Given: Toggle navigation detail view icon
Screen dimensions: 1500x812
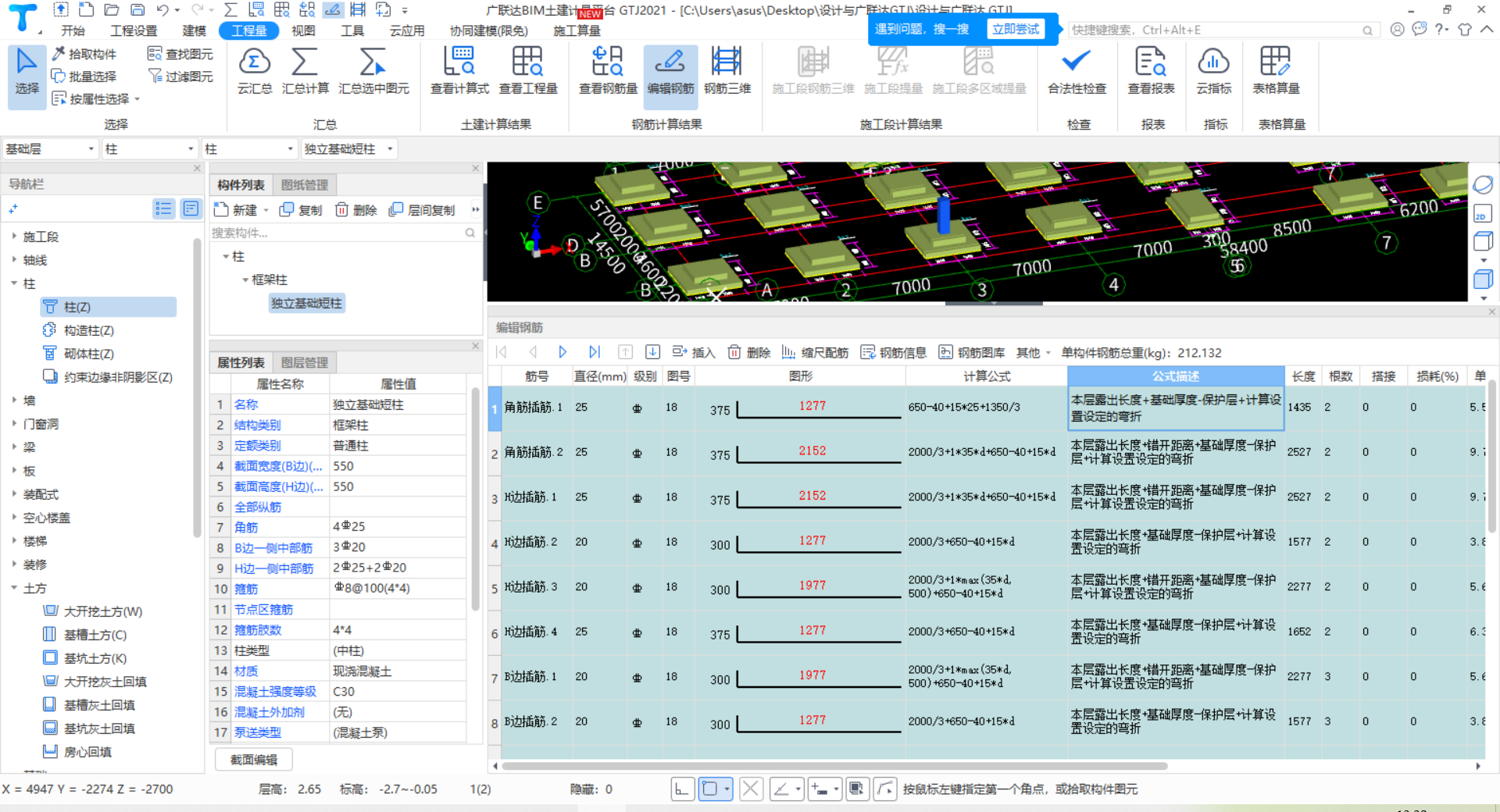Looking at the screenshot, I should point(190,208).
